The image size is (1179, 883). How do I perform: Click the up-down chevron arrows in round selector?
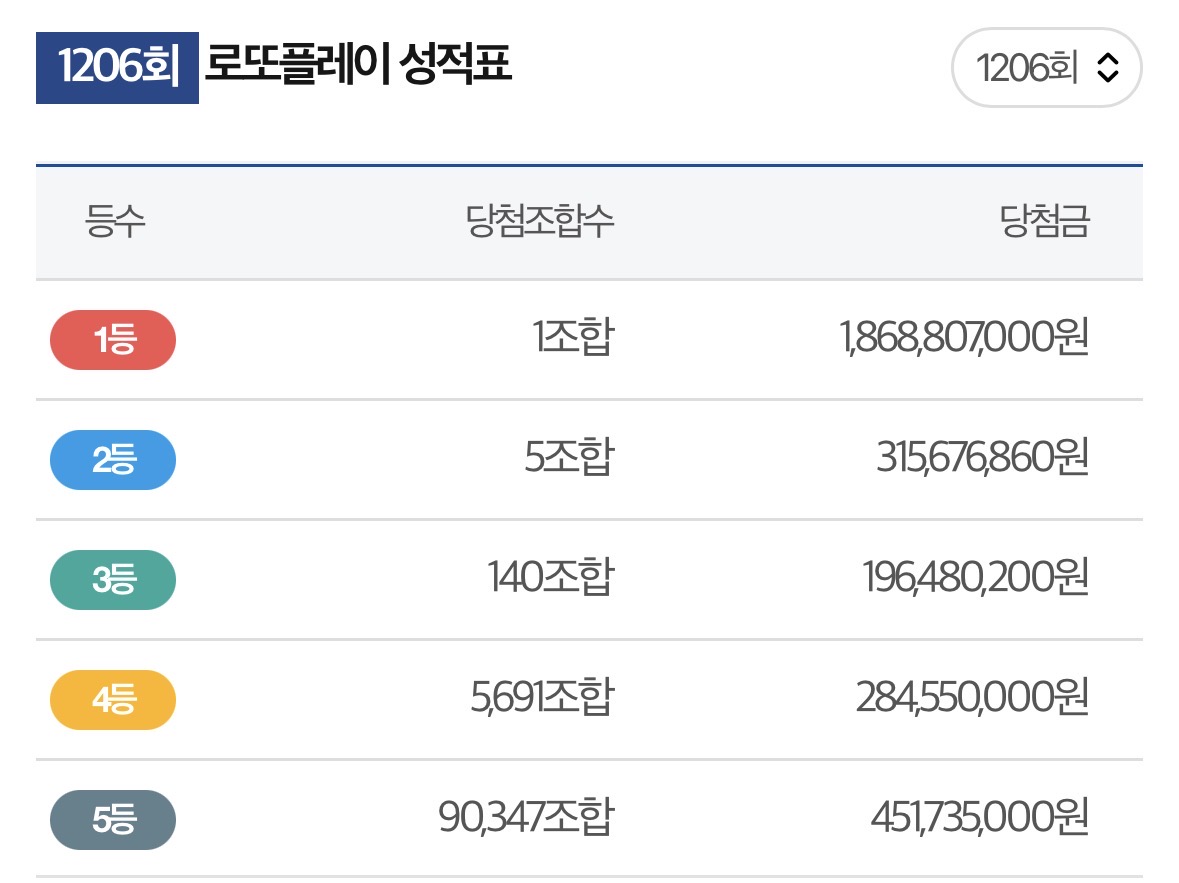tap(1106, 68)
